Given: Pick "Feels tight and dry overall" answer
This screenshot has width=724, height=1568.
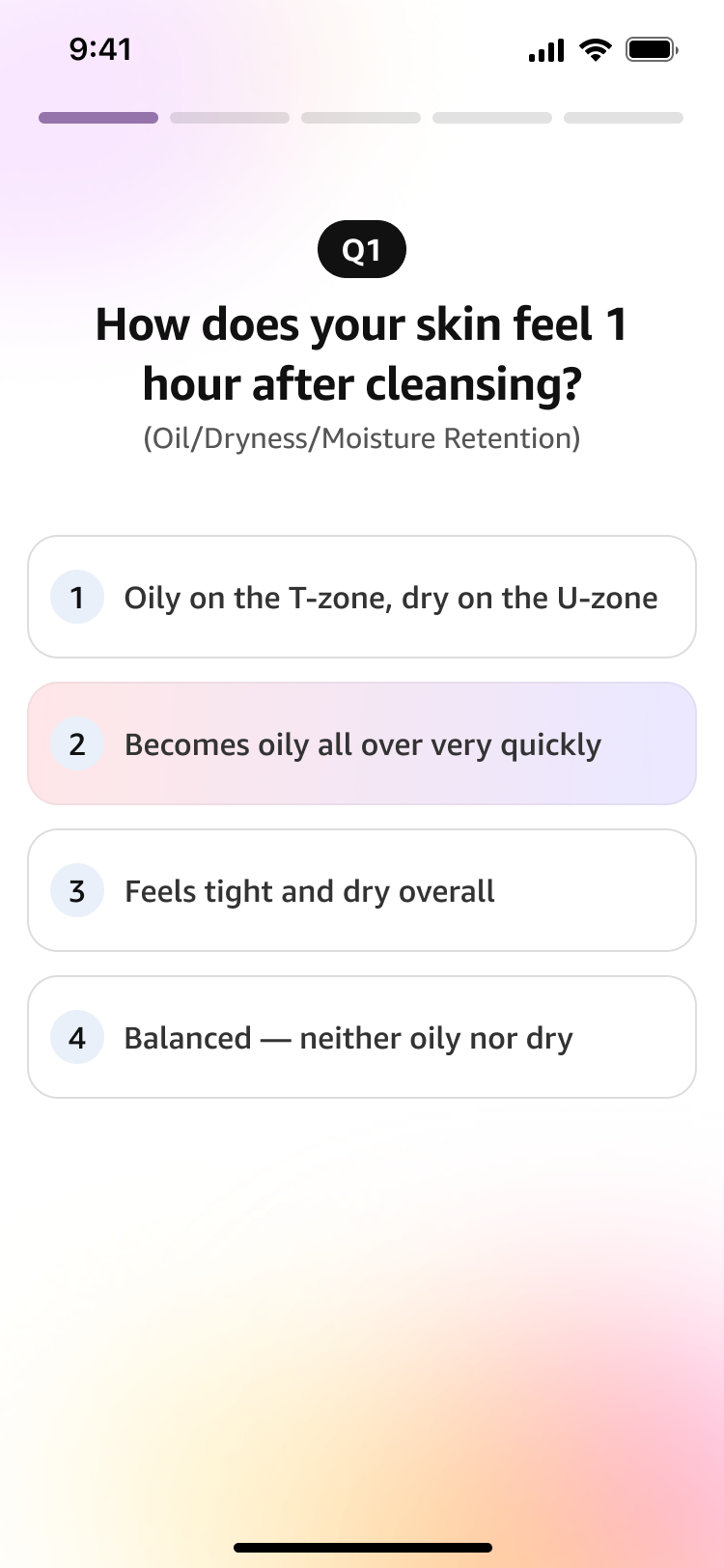Looking at the screenshot, I should 310,891.
